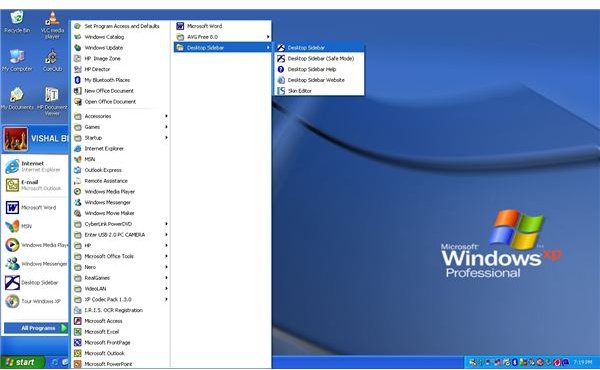600x370 pixels.
Task: Launch Windows Movie Maker
Action: pos(121,213)
